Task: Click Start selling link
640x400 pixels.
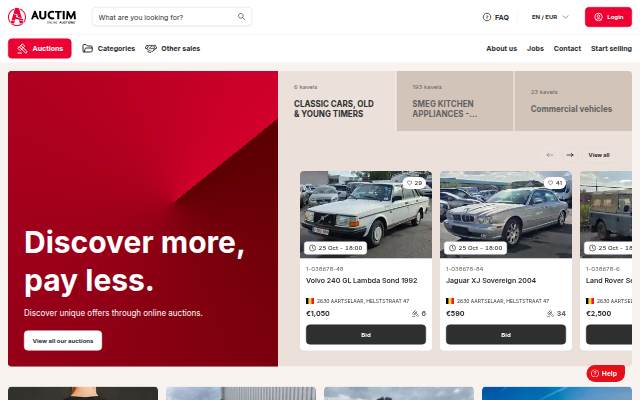Action: click(x=611, y=49)
